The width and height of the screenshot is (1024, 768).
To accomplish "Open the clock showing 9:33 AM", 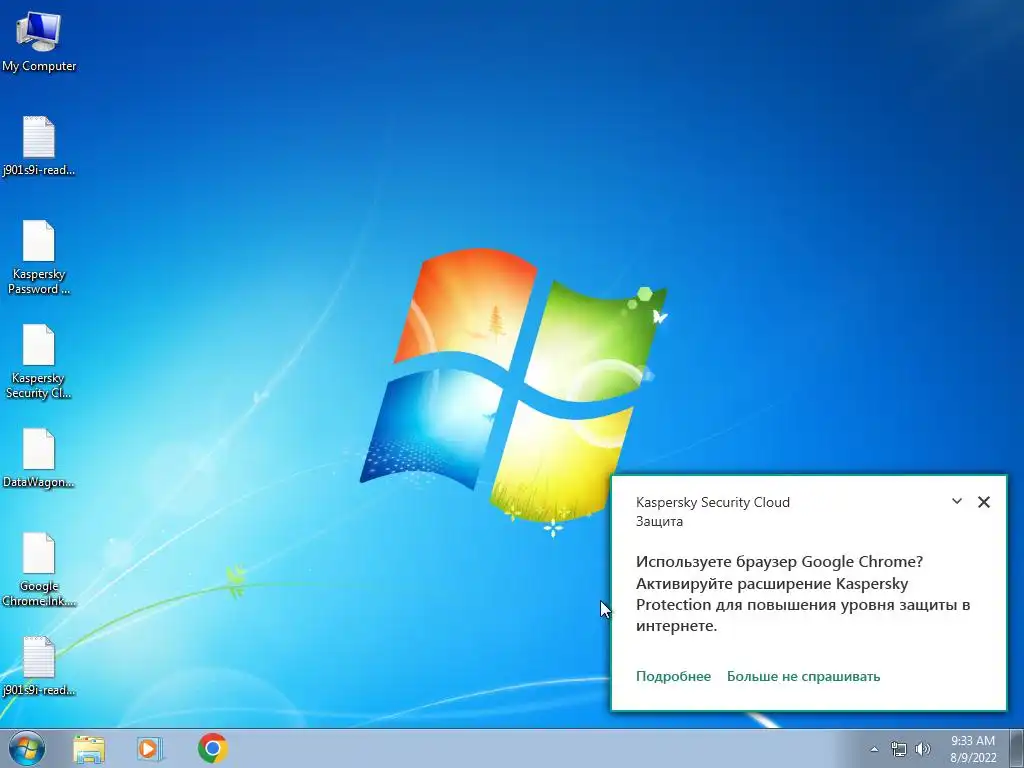I will (x=973, y=749).
